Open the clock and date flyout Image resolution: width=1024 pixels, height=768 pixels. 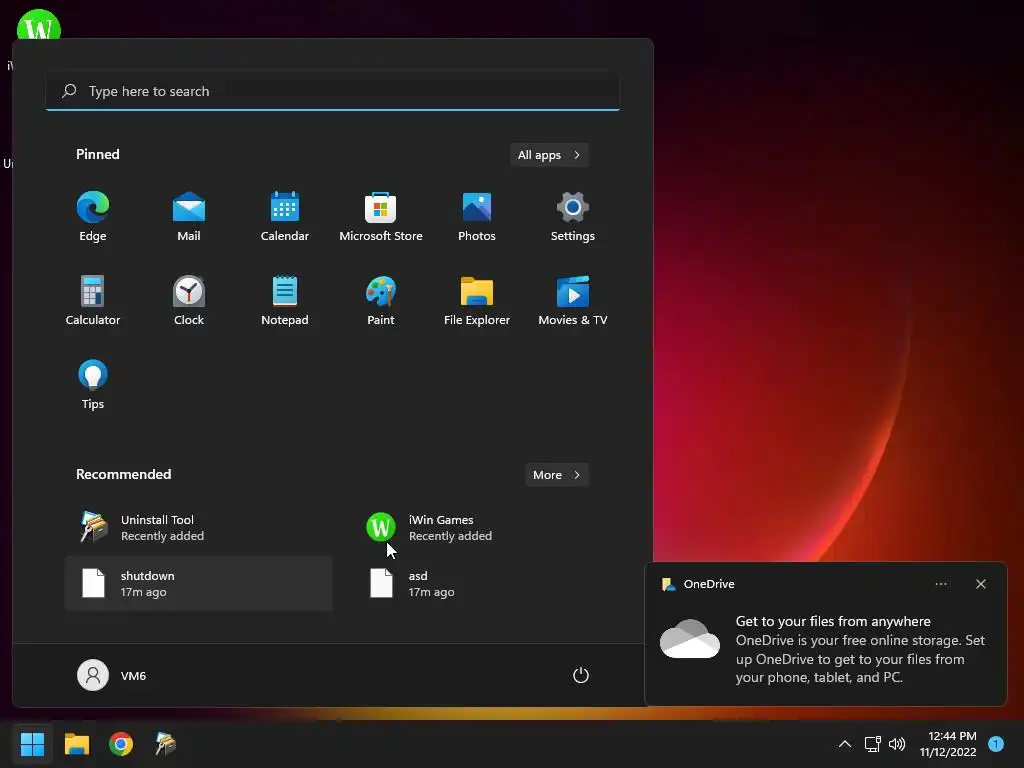point(948,744)
